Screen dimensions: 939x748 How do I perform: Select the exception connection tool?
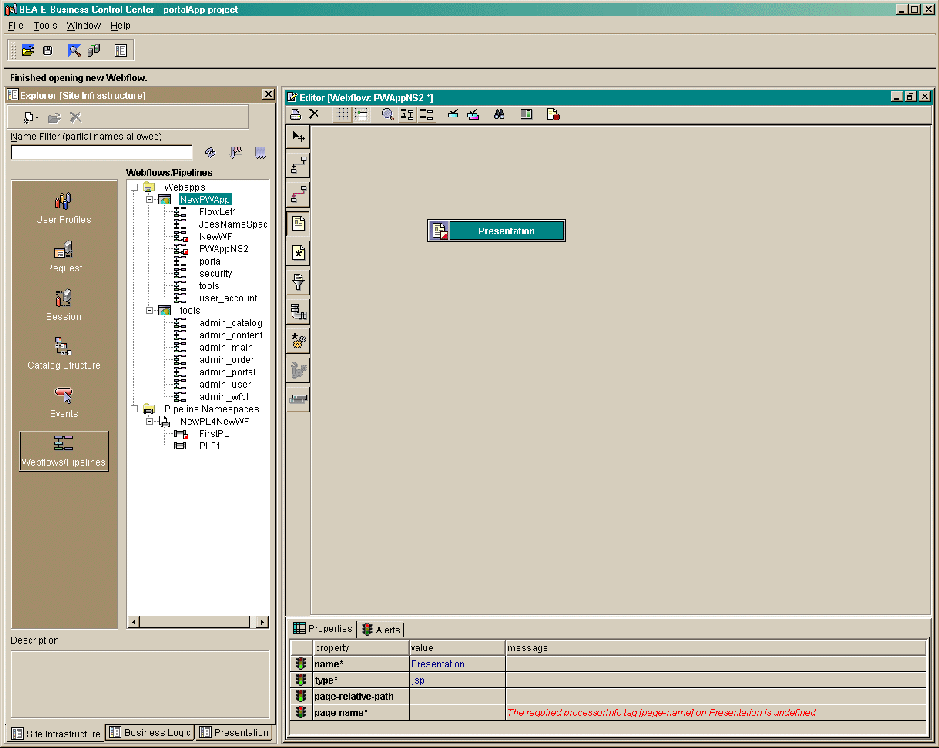tap(298, 195)
